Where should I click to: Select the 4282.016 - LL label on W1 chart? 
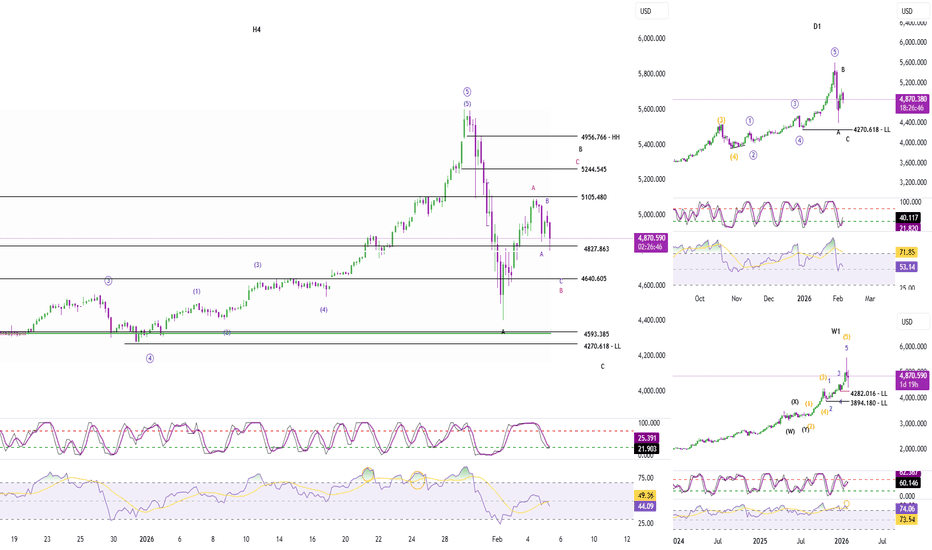point(869,394)
